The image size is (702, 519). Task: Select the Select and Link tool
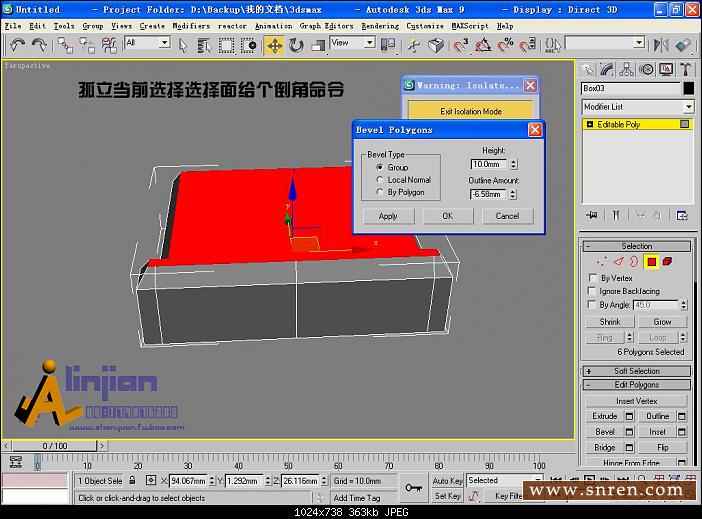(x=65, y=45)
